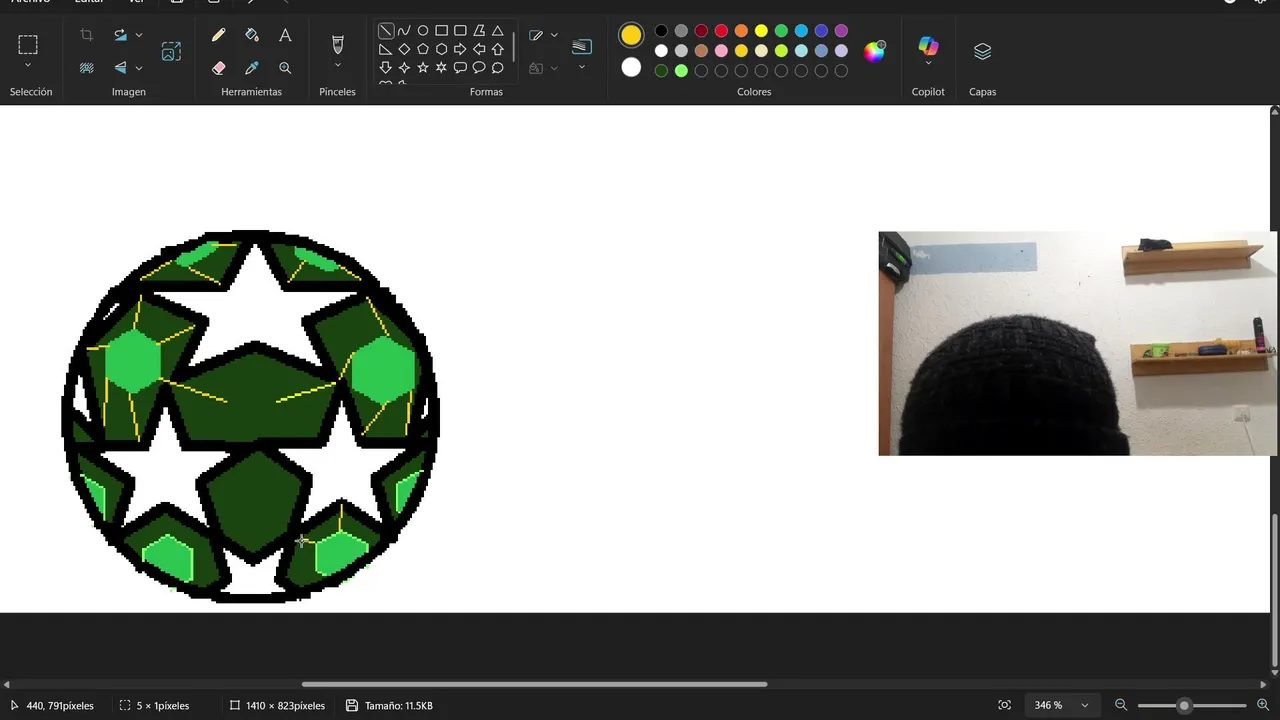Screen dimensions: 1280x720
Task: Expand the Pinceles brush dropdown
Action: coord(337,66)
